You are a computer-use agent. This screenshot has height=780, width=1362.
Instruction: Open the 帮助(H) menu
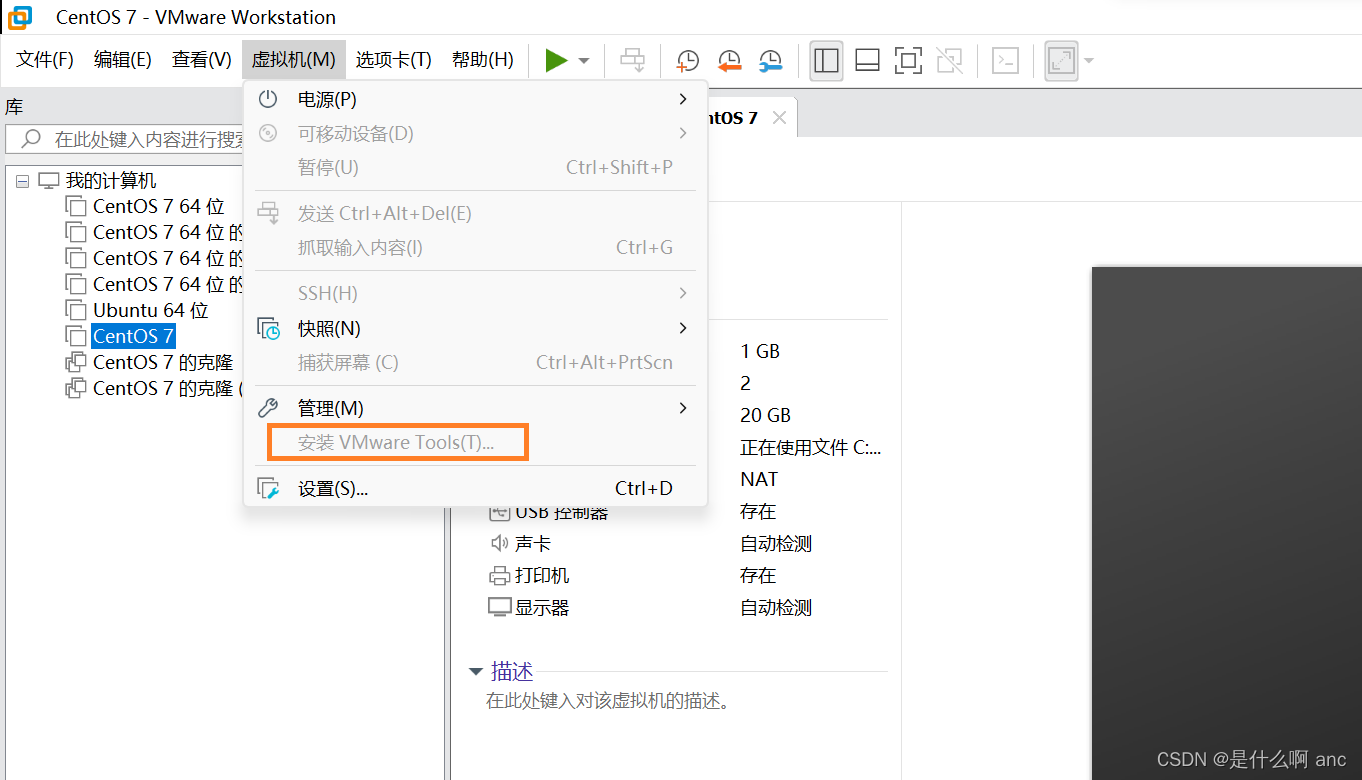[482, 60]
